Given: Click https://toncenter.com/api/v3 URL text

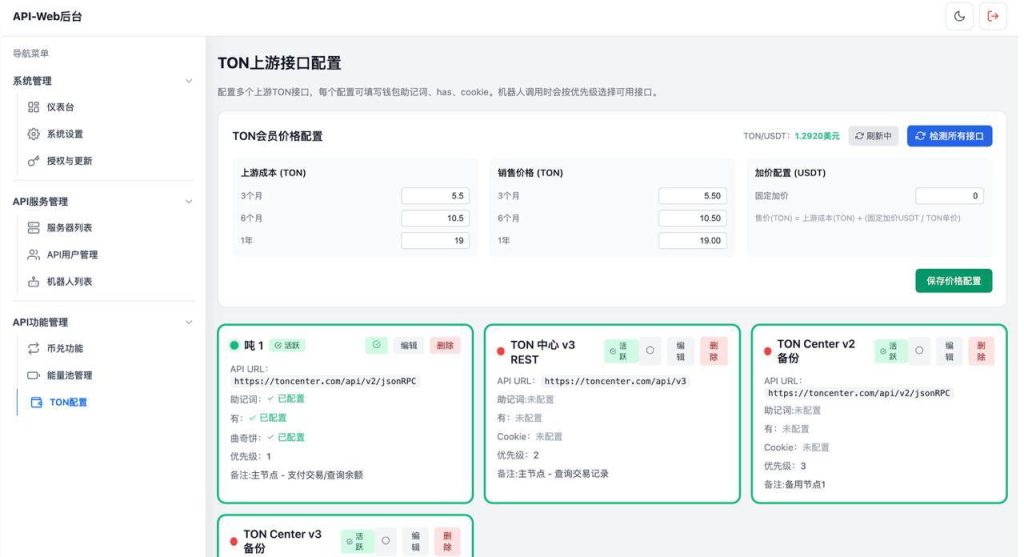Looking at the screenshot, I should [615, 381].
